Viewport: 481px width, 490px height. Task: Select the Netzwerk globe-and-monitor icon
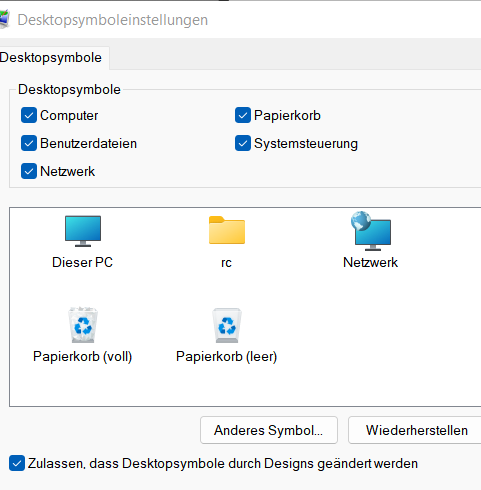pyautogui.click(x=371, y=231)
